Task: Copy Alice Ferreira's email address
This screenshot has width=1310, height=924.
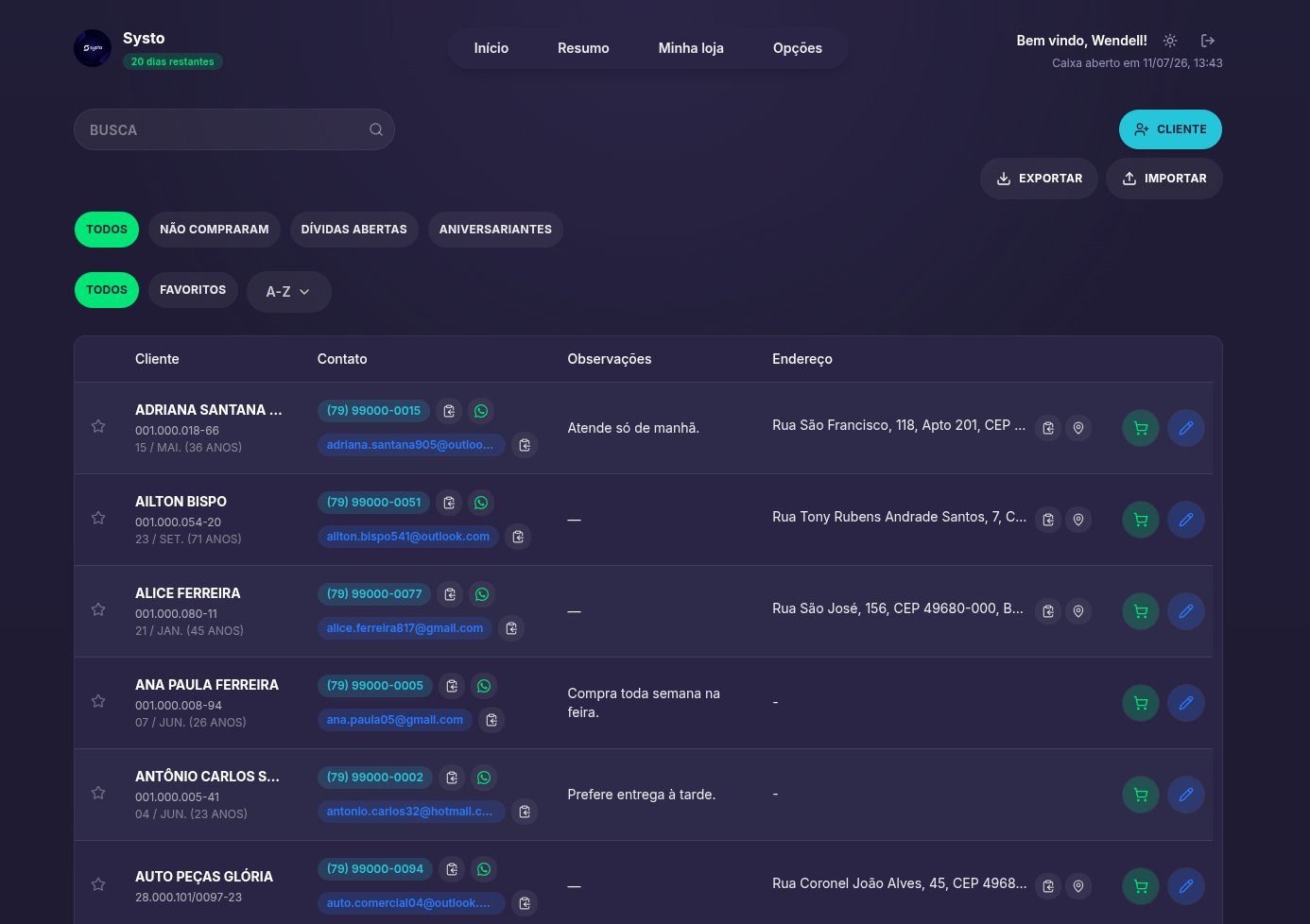Action: [x=511, y=628]
